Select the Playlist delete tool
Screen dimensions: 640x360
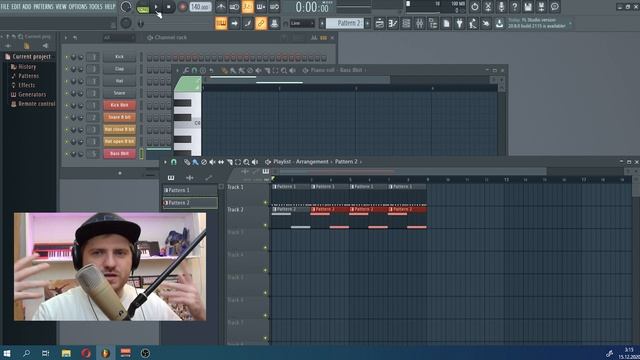[x=204, y=162]
